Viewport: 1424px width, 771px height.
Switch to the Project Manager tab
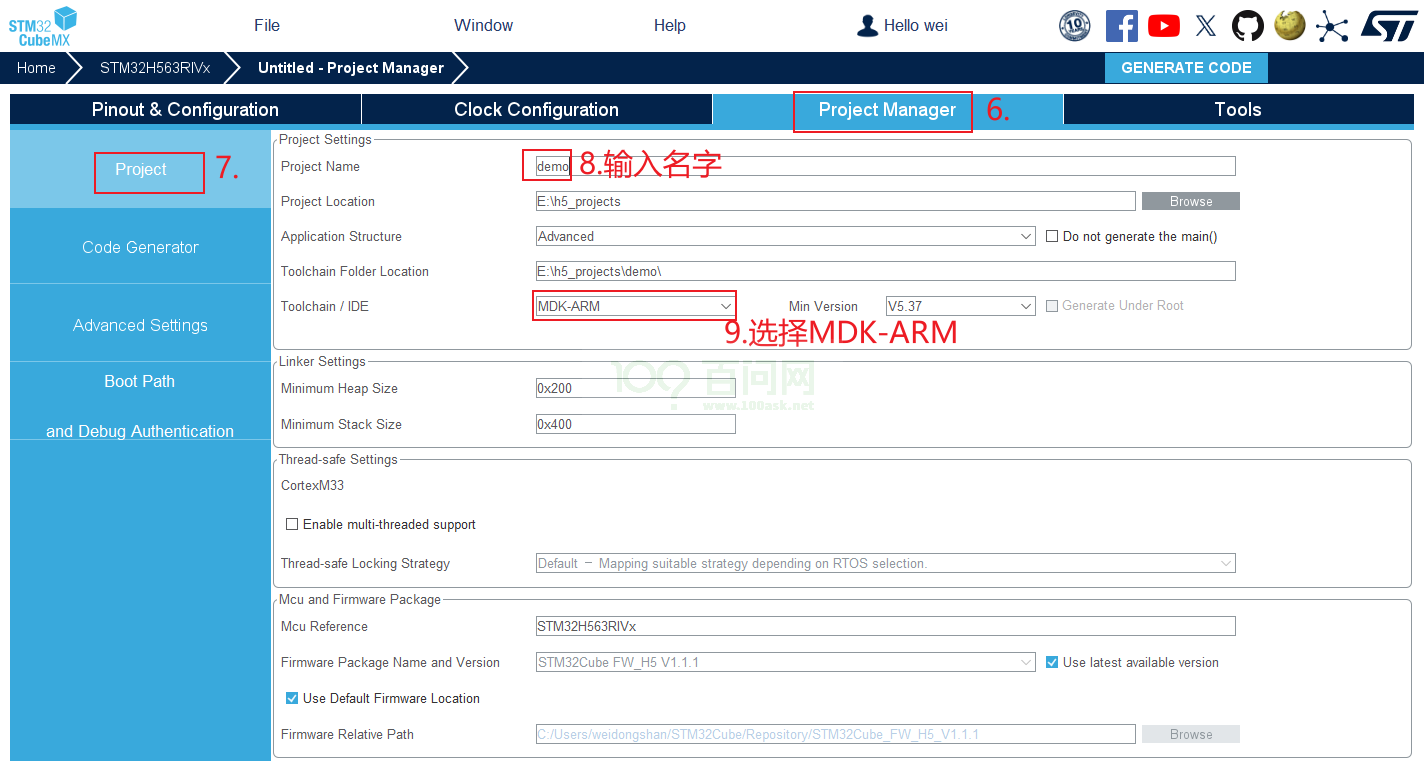[887, 110]
